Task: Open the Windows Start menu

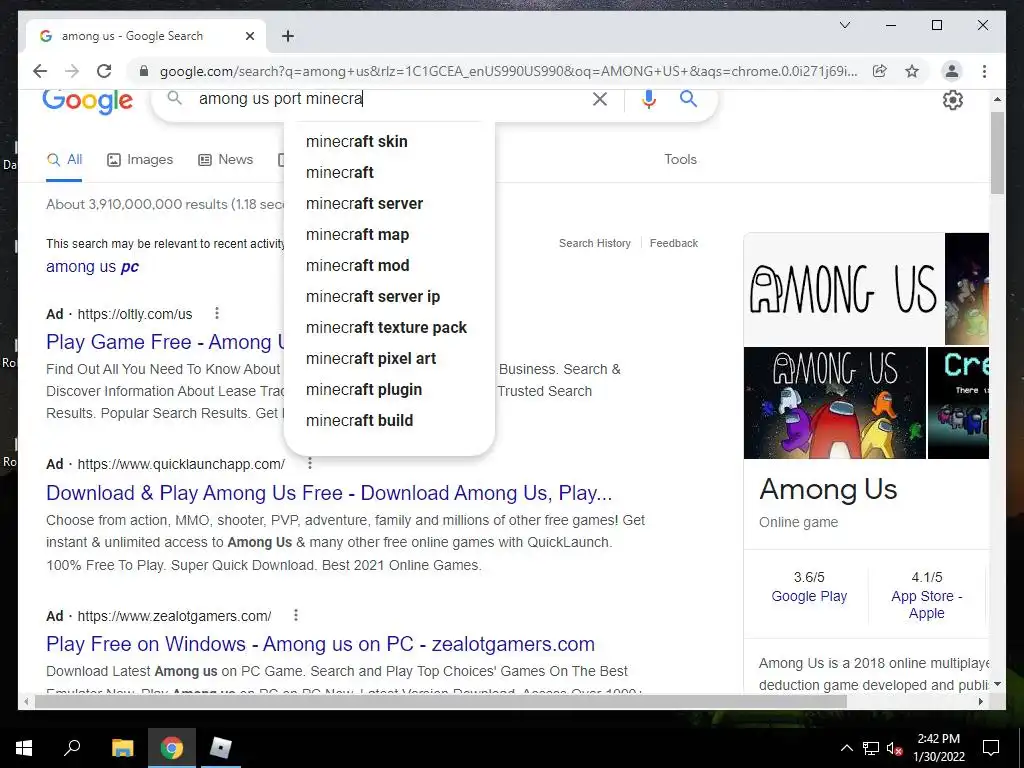Action: [24, 748]
